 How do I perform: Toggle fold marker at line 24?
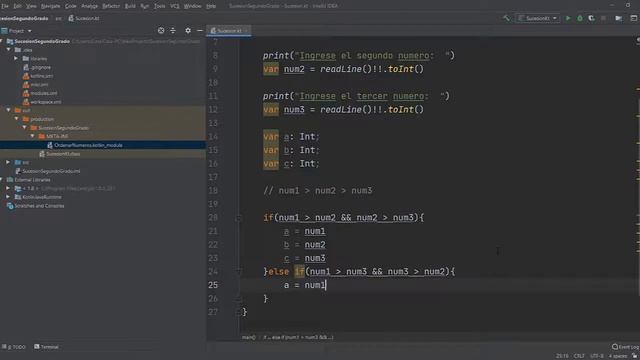[x=238, y=271]
